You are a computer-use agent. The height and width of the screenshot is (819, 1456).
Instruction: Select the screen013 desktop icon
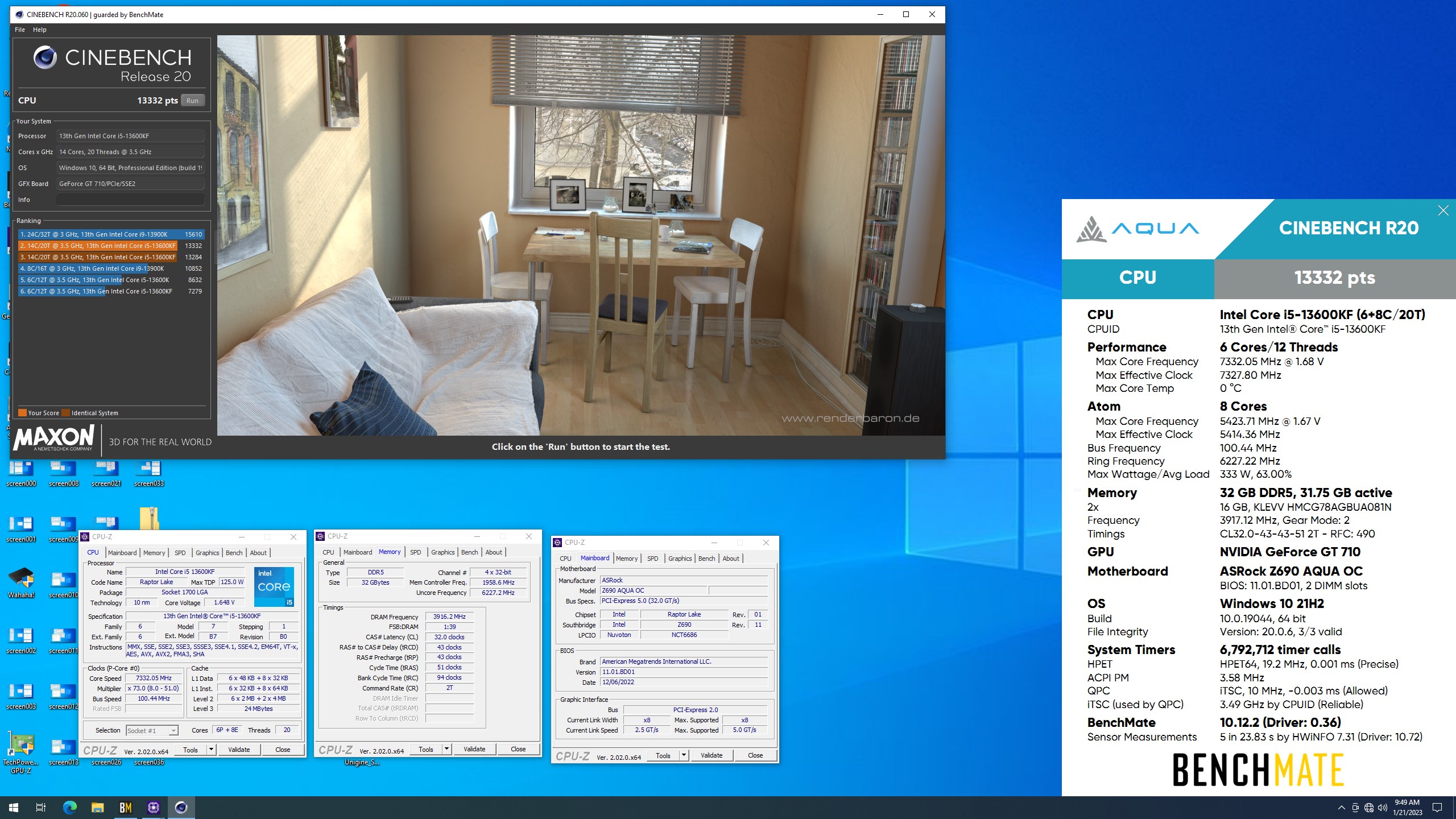pyautogui.click(x=63, y=752)
